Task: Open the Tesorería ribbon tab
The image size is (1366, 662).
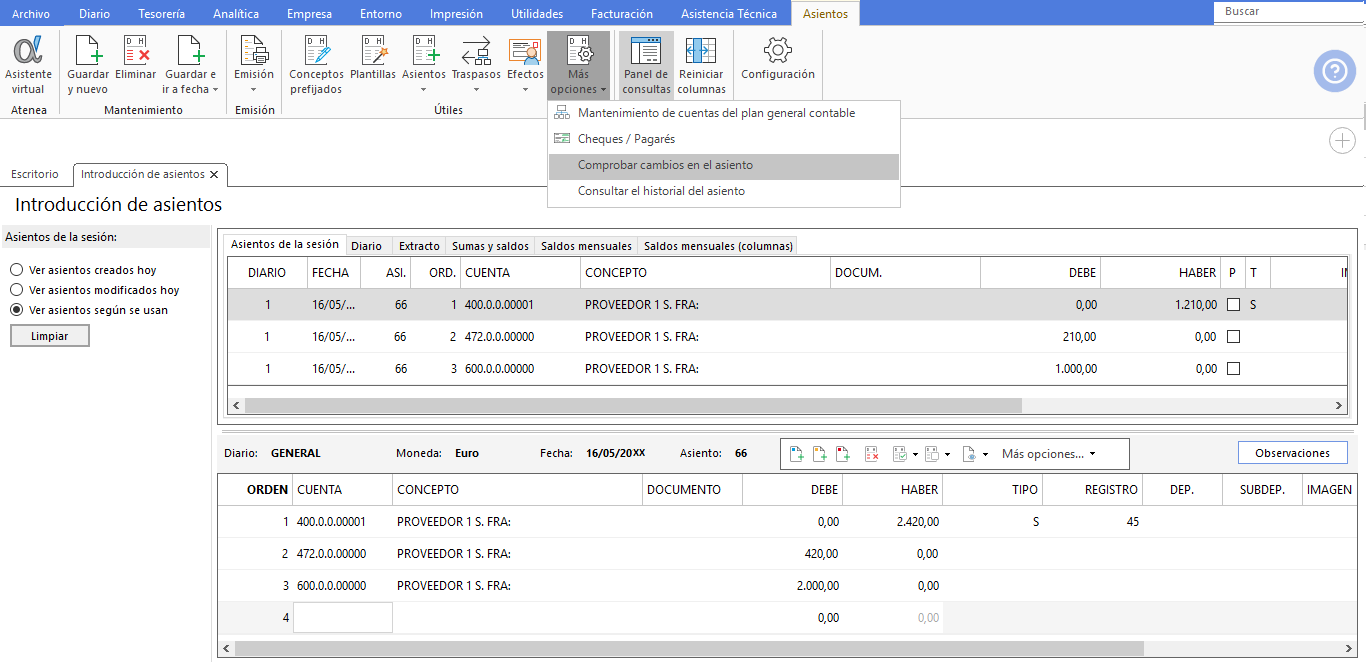Action: coord(161,14)
